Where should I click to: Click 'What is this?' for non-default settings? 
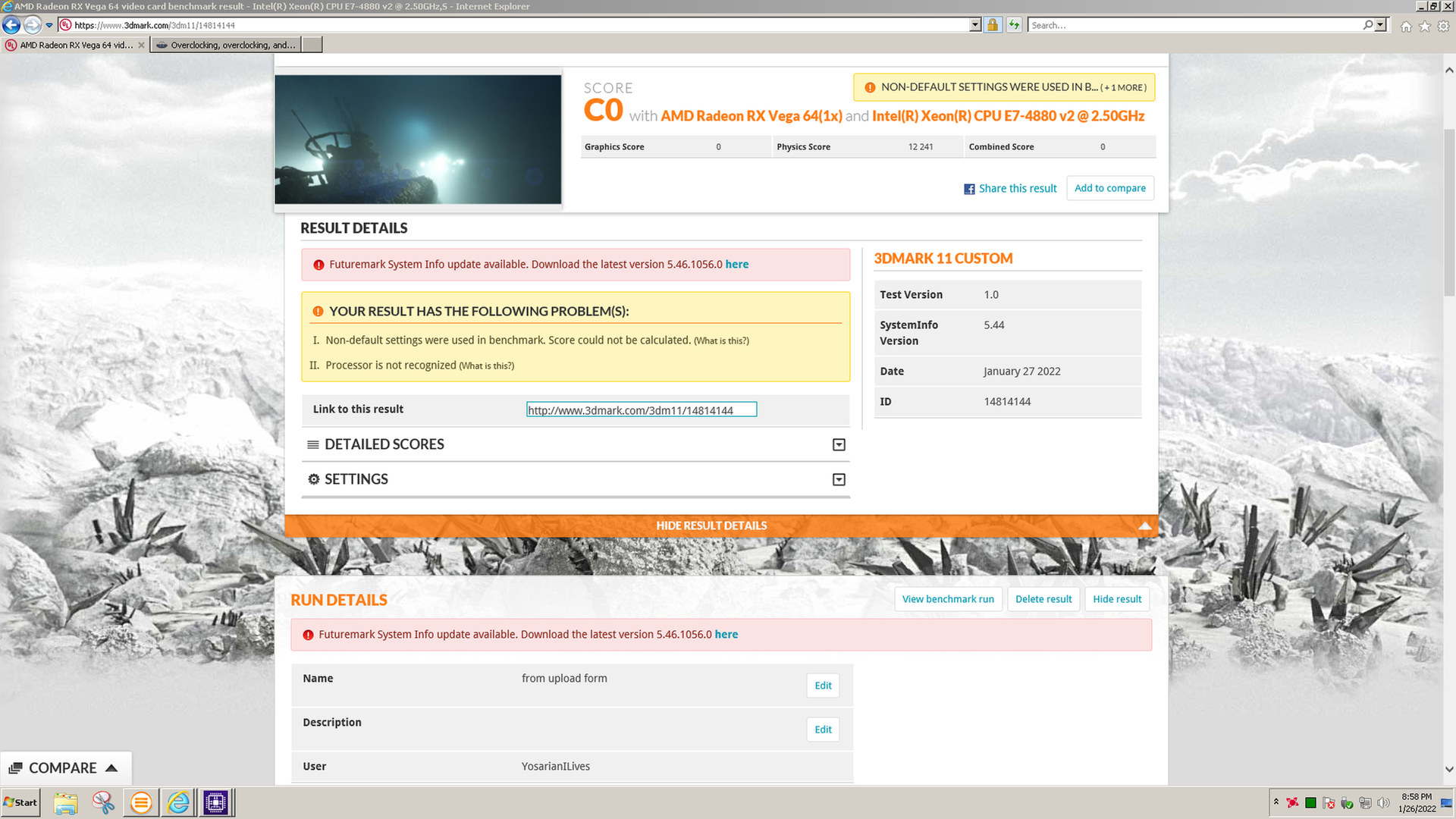pos(721,340)
